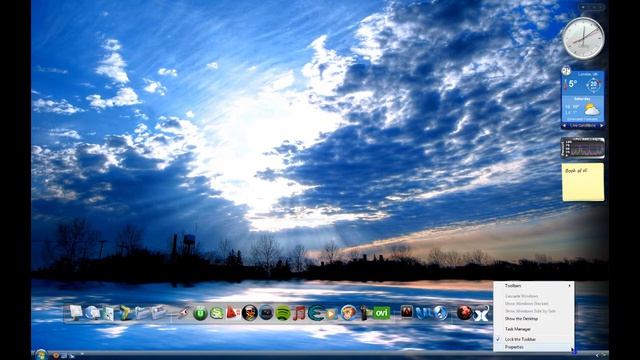Open the orange Windows Media Player icon
This screenshot has width=640, height=360.
point(331,313)
